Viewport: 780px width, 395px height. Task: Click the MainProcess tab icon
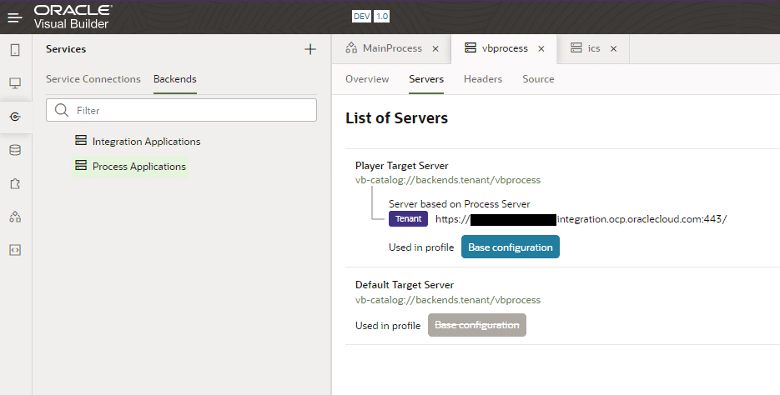click(x=351, y=48)
